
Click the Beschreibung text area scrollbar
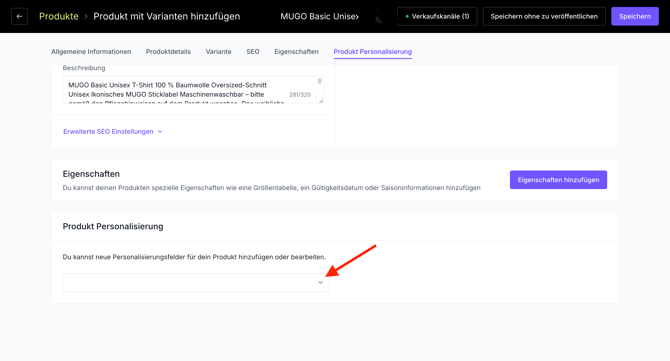click(319, 81)
